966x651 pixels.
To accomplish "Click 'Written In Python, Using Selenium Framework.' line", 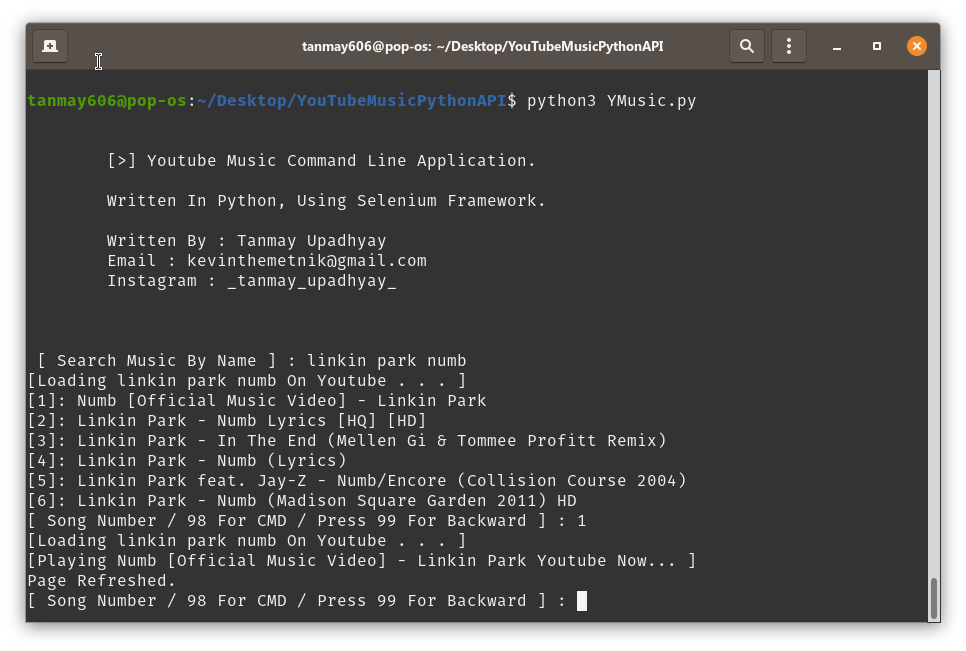I will (x=326, y=201).
